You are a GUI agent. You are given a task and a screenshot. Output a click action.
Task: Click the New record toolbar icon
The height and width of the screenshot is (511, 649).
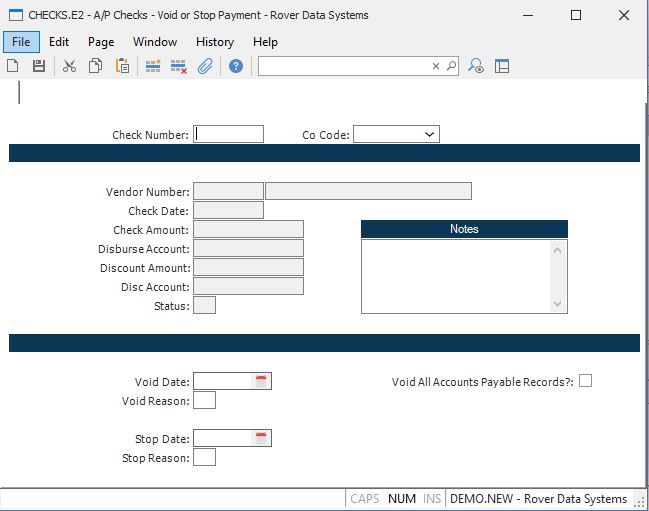(13, 66)
